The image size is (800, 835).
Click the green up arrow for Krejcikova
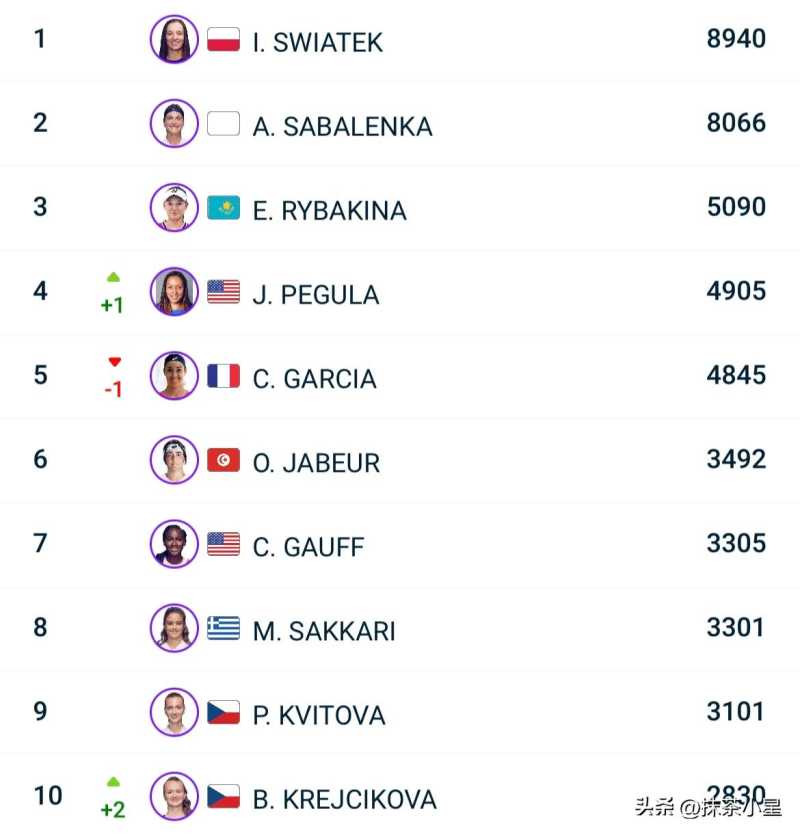pos(113,781)
